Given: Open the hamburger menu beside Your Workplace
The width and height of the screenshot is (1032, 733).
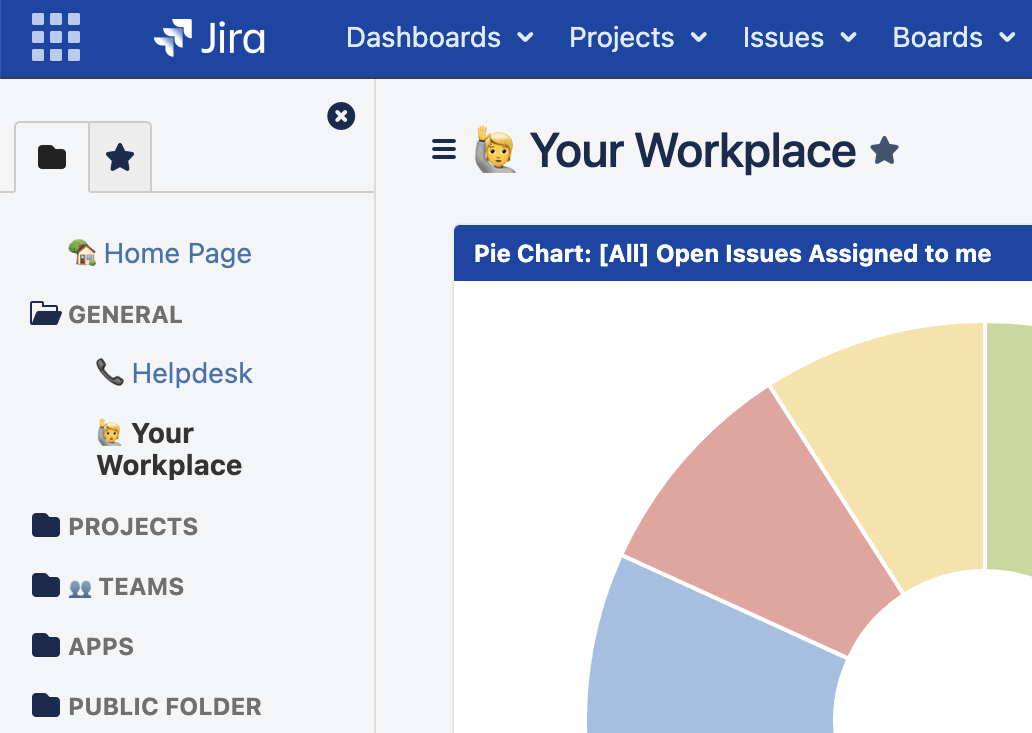Looking at the screenshot, I should (x=443, y=149).
